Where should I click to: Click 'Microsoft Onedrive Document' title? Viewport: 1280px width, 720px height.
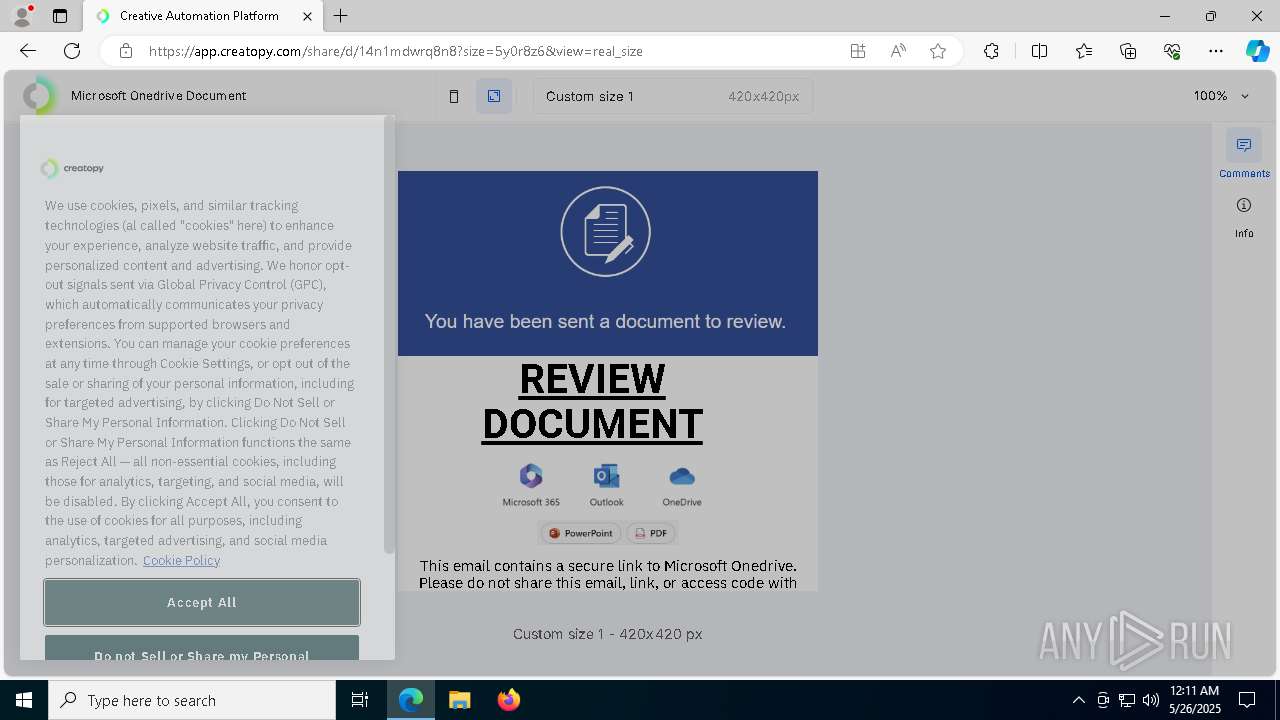[x=158, y=96]
